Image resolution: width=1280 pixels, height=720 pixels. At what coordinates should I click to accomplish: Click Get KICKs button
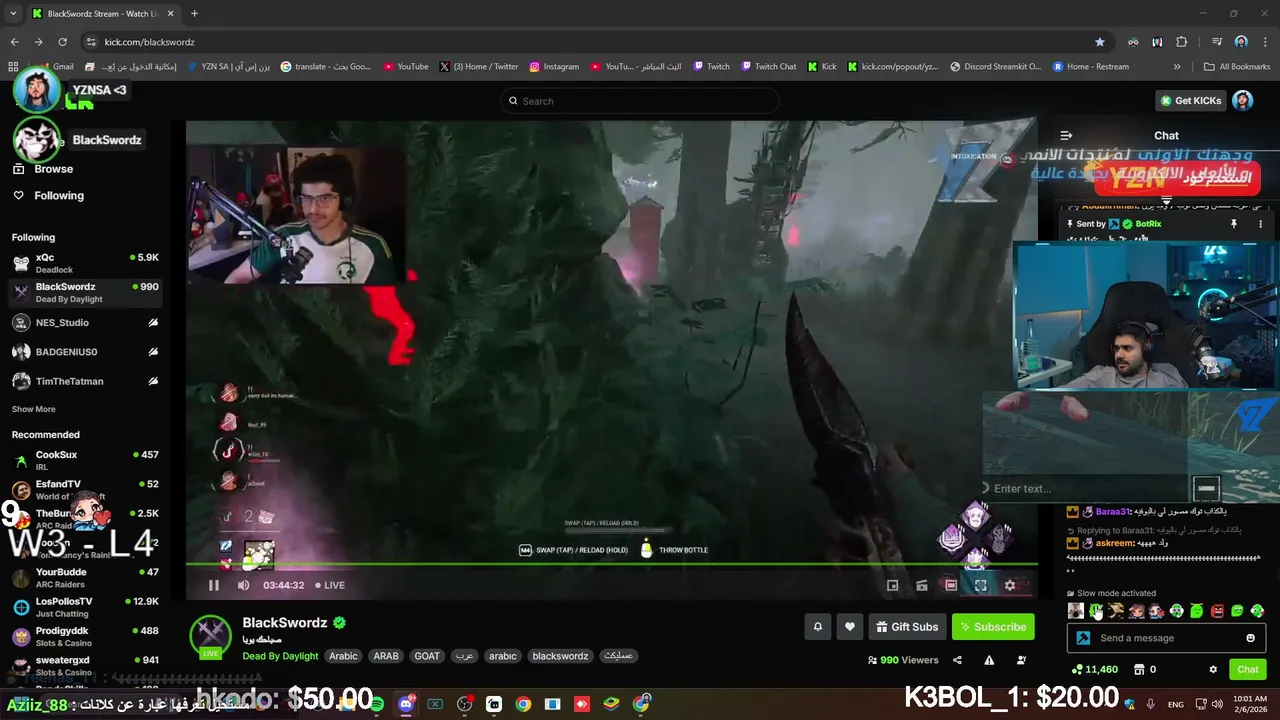[1190, 100]
